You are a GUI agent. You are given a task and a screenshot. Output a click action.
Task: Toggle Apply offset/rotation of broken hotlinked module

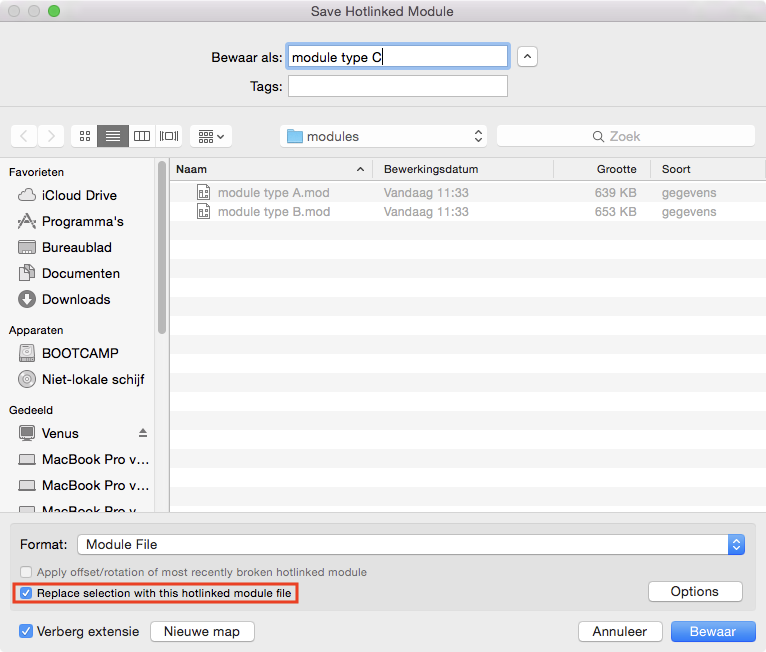(x=26, y=572)
